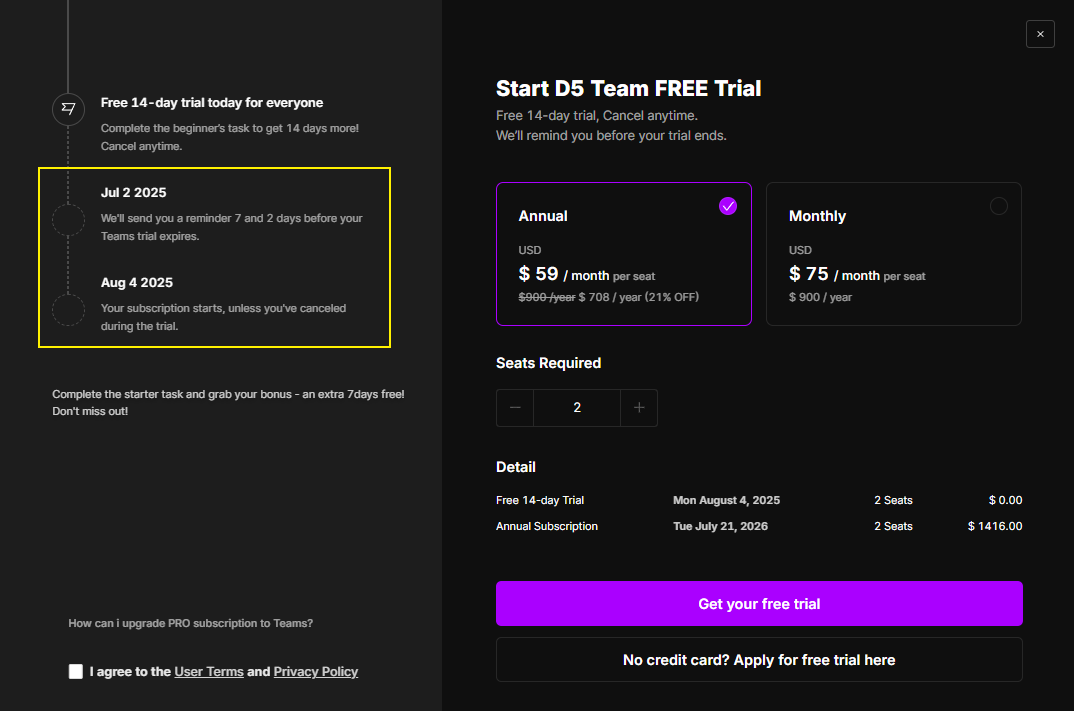1074x711 pixels.
Task: Click the dashed circle marker for Jul 2 2025
Action: [x=68, y=220]
